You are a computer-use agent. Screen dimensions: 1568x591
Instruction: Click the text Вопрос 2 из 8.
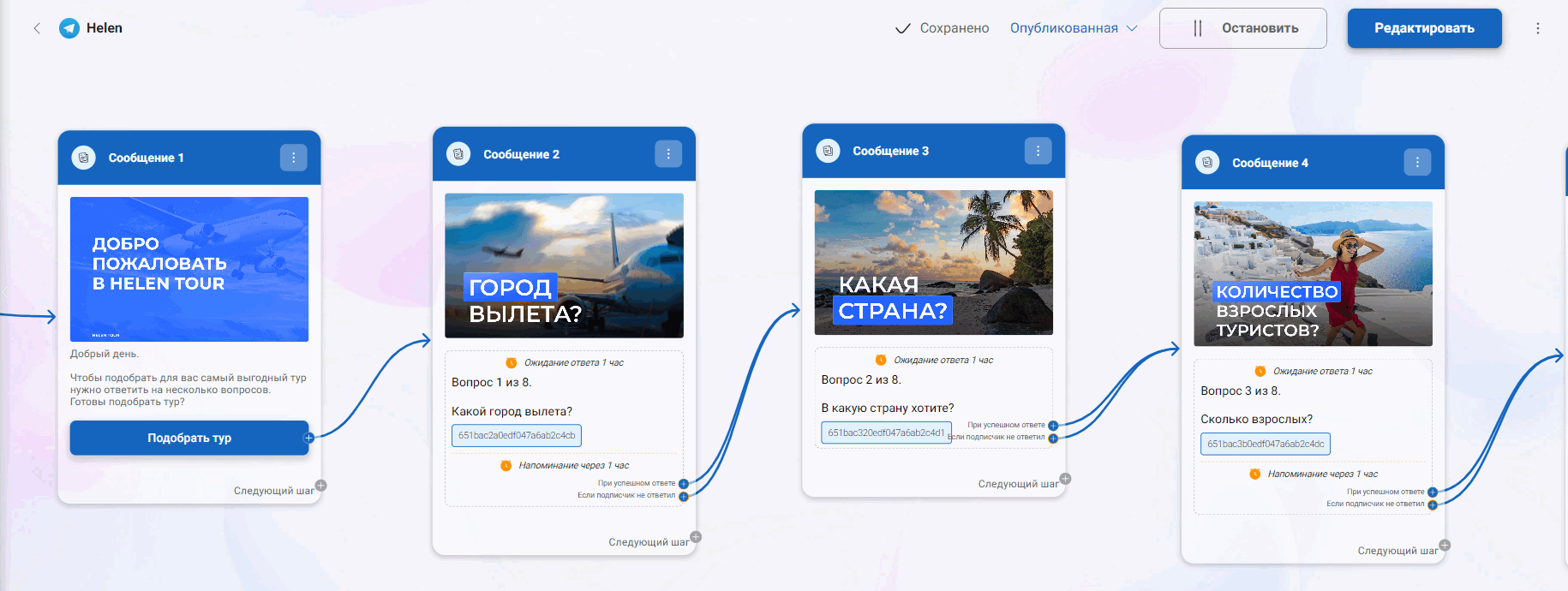(x=861, y=379)
